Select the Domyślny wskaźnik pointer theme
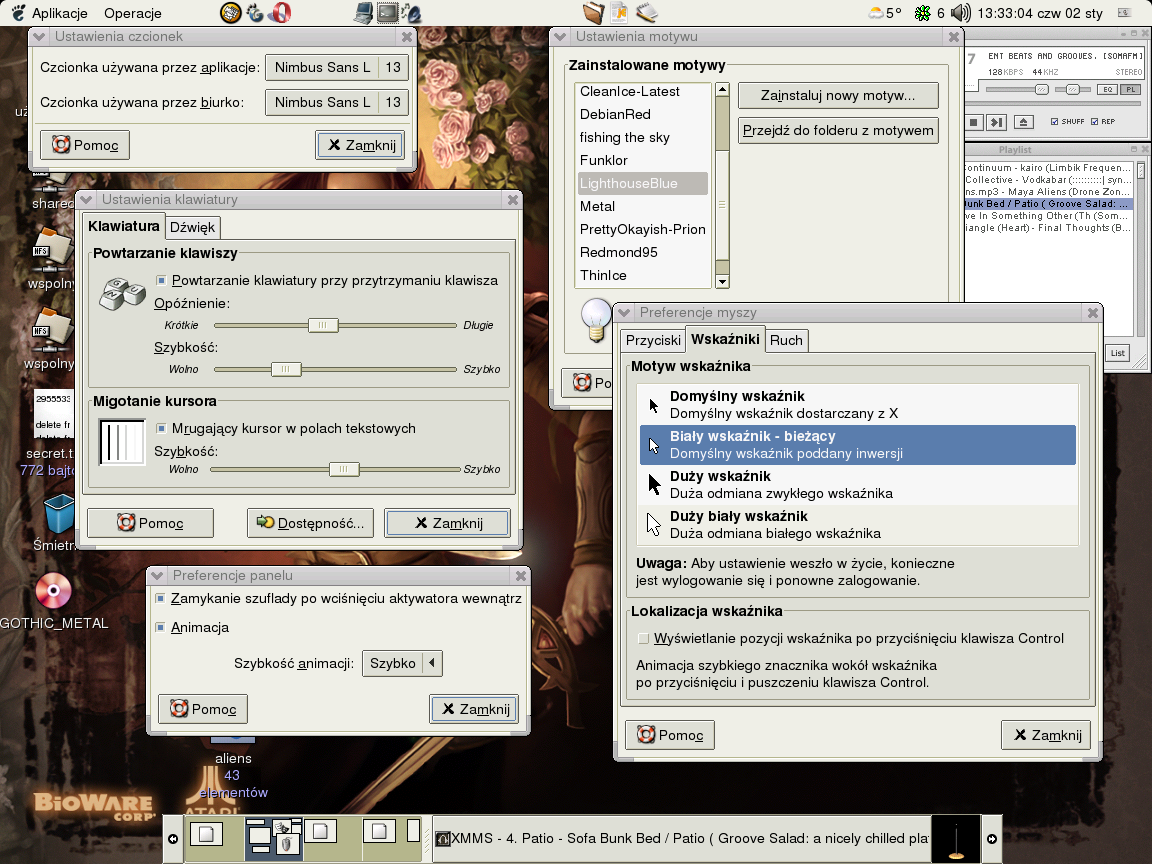 tap(857, 405)
